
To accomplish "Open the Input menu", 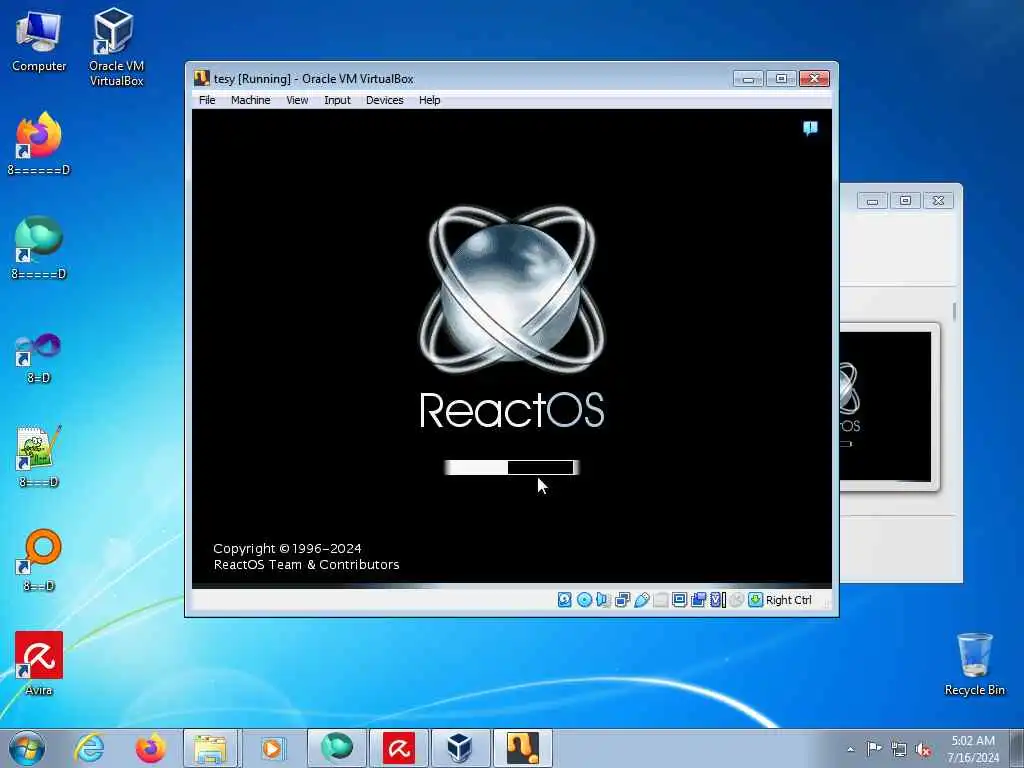I will point(337,100).
